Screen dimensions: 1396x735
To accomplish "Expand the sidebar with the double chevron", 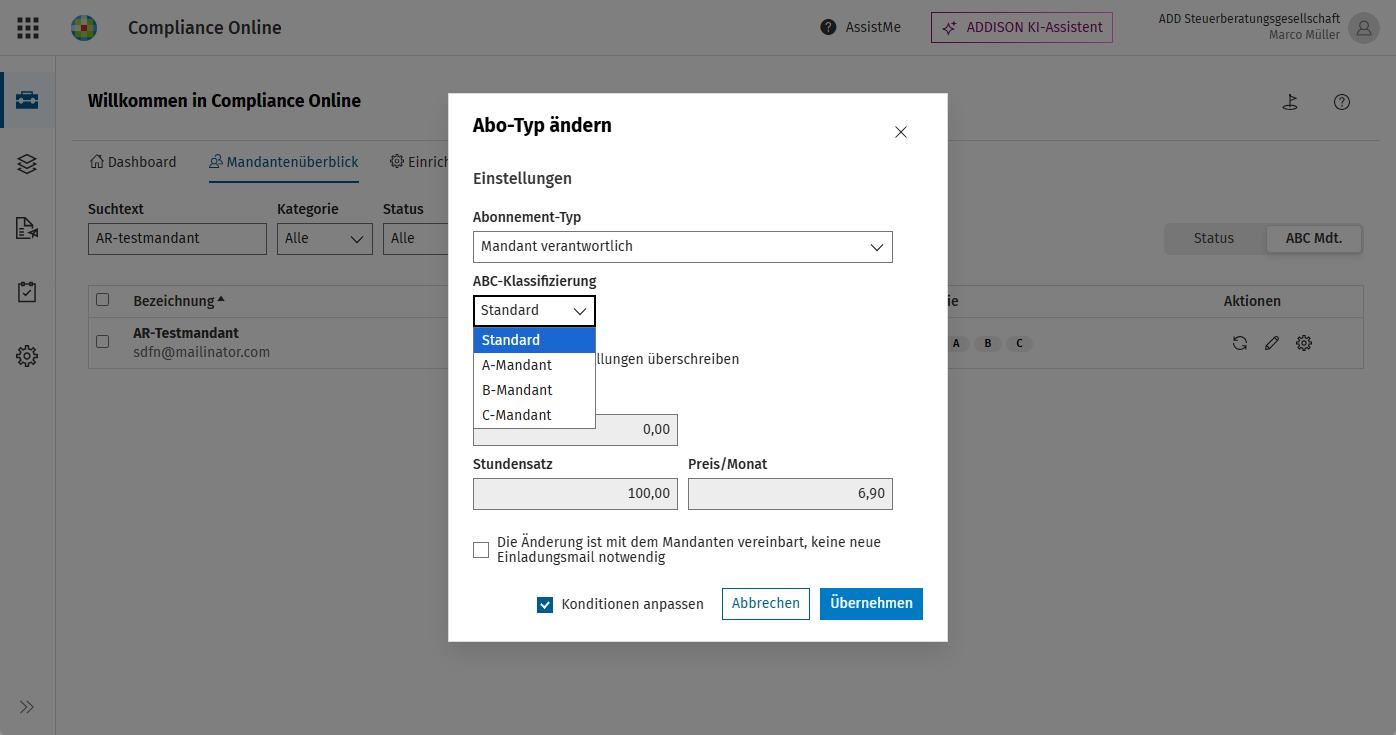I will click(x=27, y=707).
